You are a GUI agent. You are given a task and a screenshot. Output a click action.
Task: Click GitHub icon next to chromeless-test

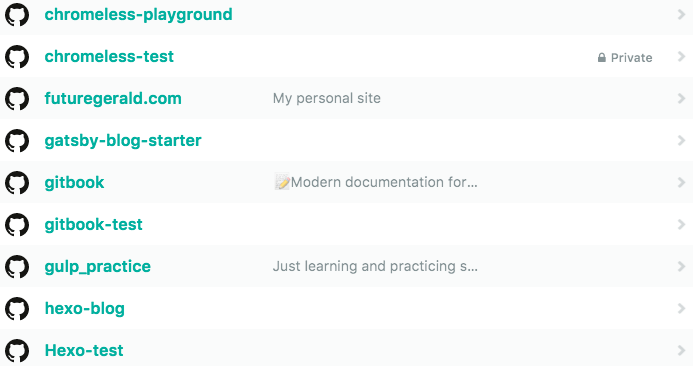coord(17,57)
